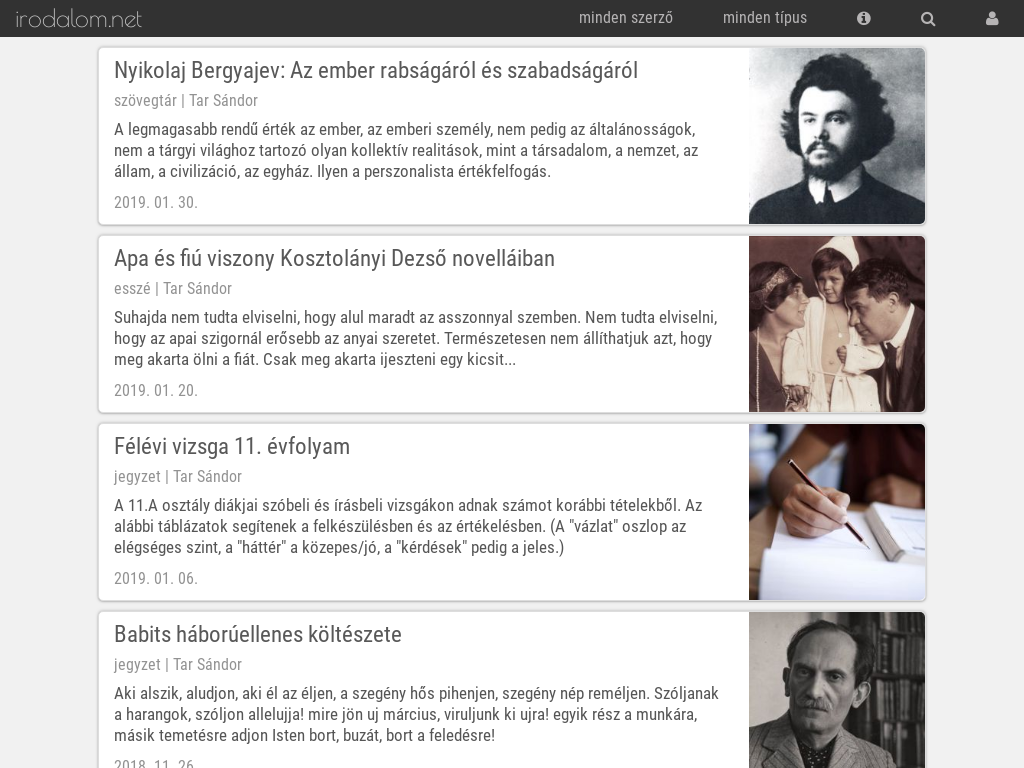Open article 'Apa és fiú viszony Kosztolányi Dezső novelláiban'
The width and height of the screenshot is (1024, 768).
point(334,259)
